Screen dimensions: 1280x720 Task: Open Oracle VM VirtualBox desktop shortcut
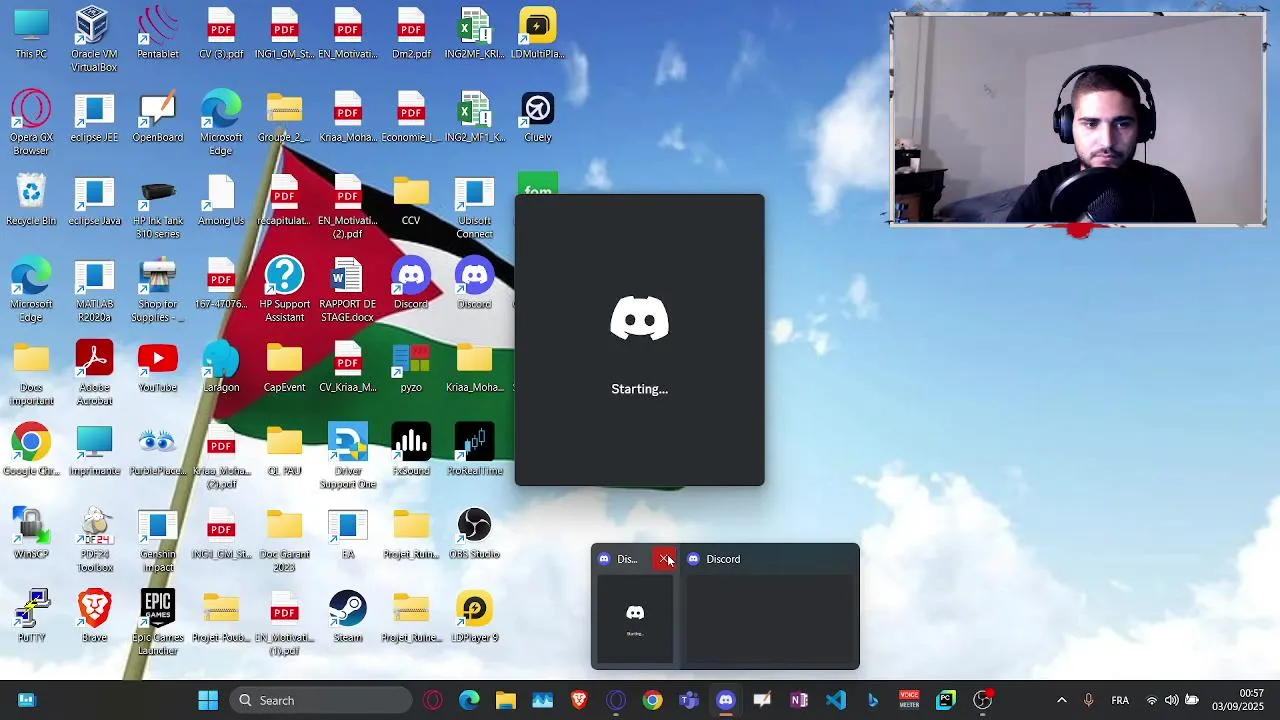pos(94,40)
